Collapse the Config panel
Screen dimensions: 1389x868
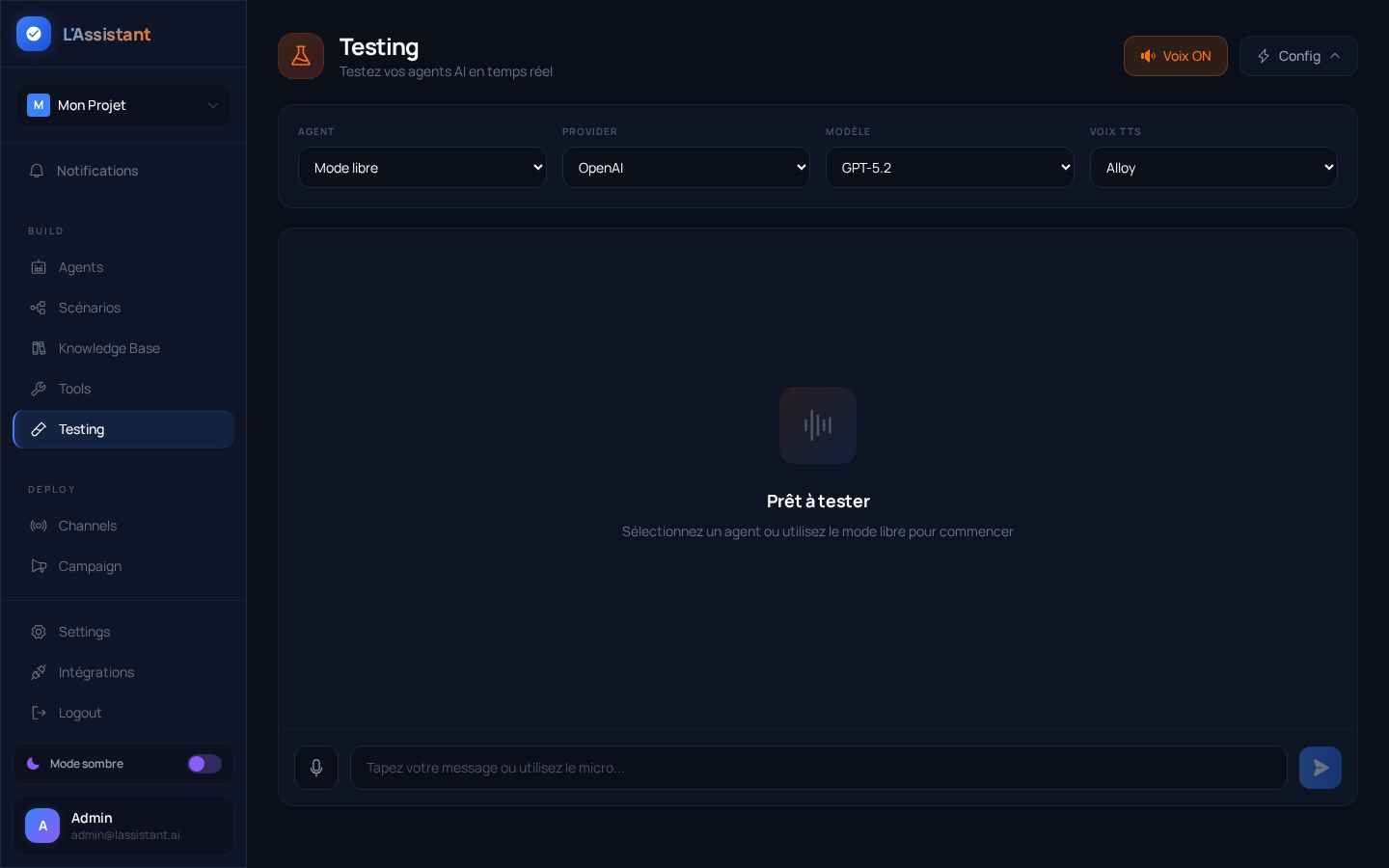click(x=1297, y=56)
